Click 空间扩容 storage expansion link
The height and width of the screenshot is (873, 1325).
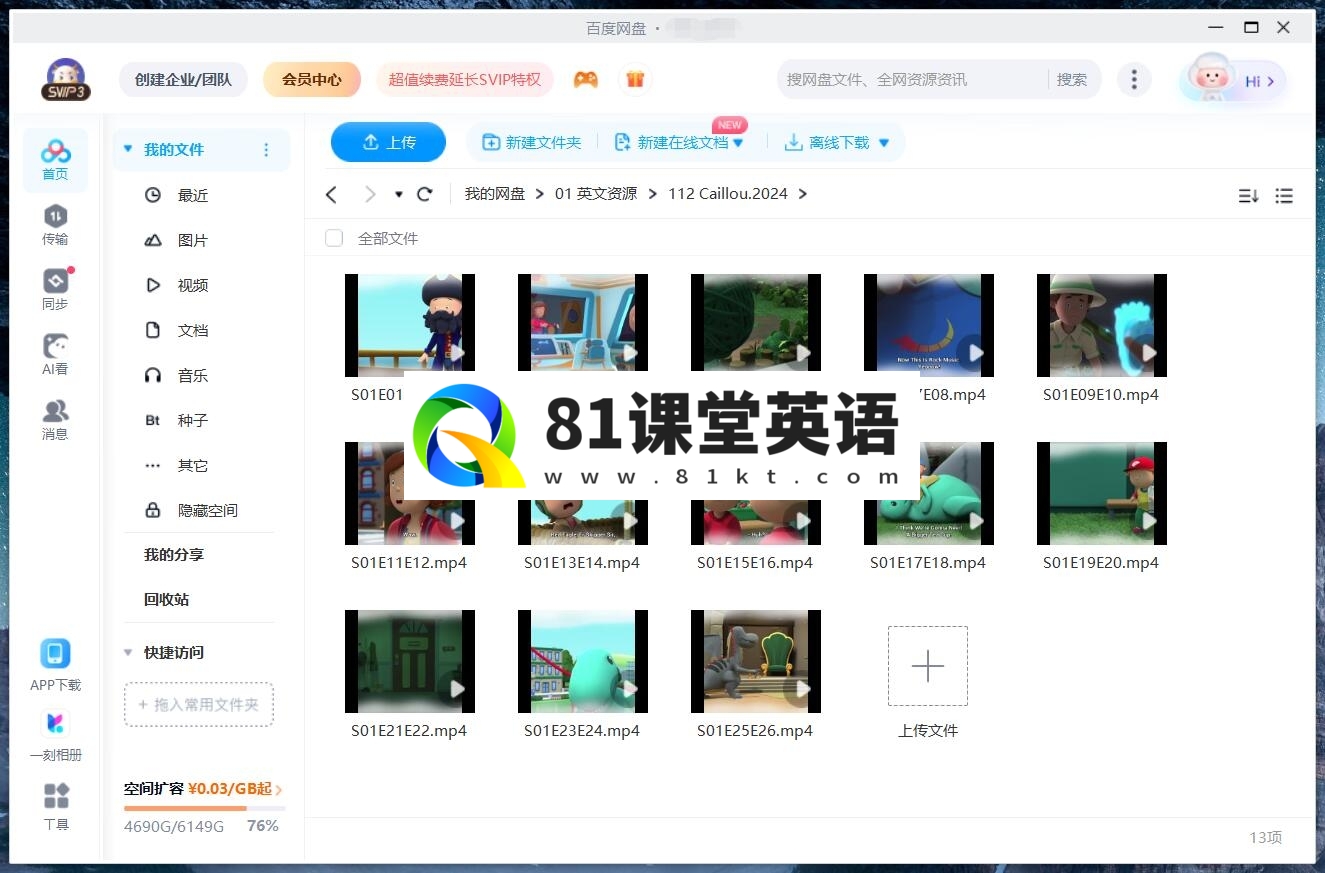tap(203, 789)
